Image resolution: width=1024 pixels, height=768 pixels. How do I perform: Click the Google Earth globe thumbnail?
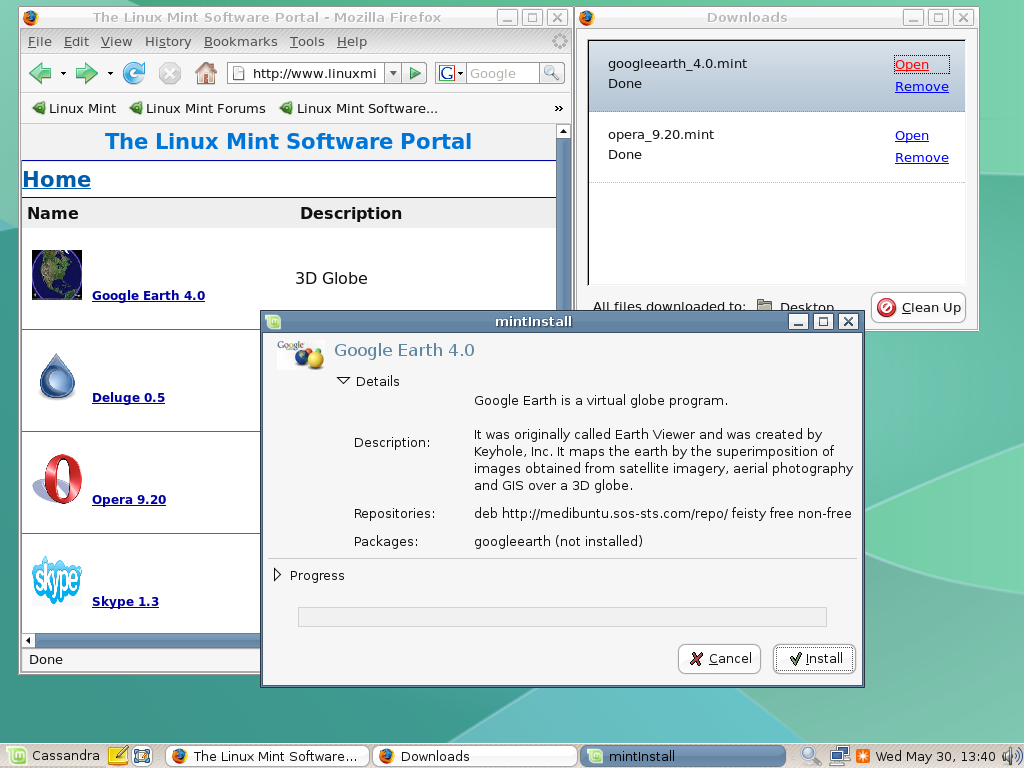57,274
